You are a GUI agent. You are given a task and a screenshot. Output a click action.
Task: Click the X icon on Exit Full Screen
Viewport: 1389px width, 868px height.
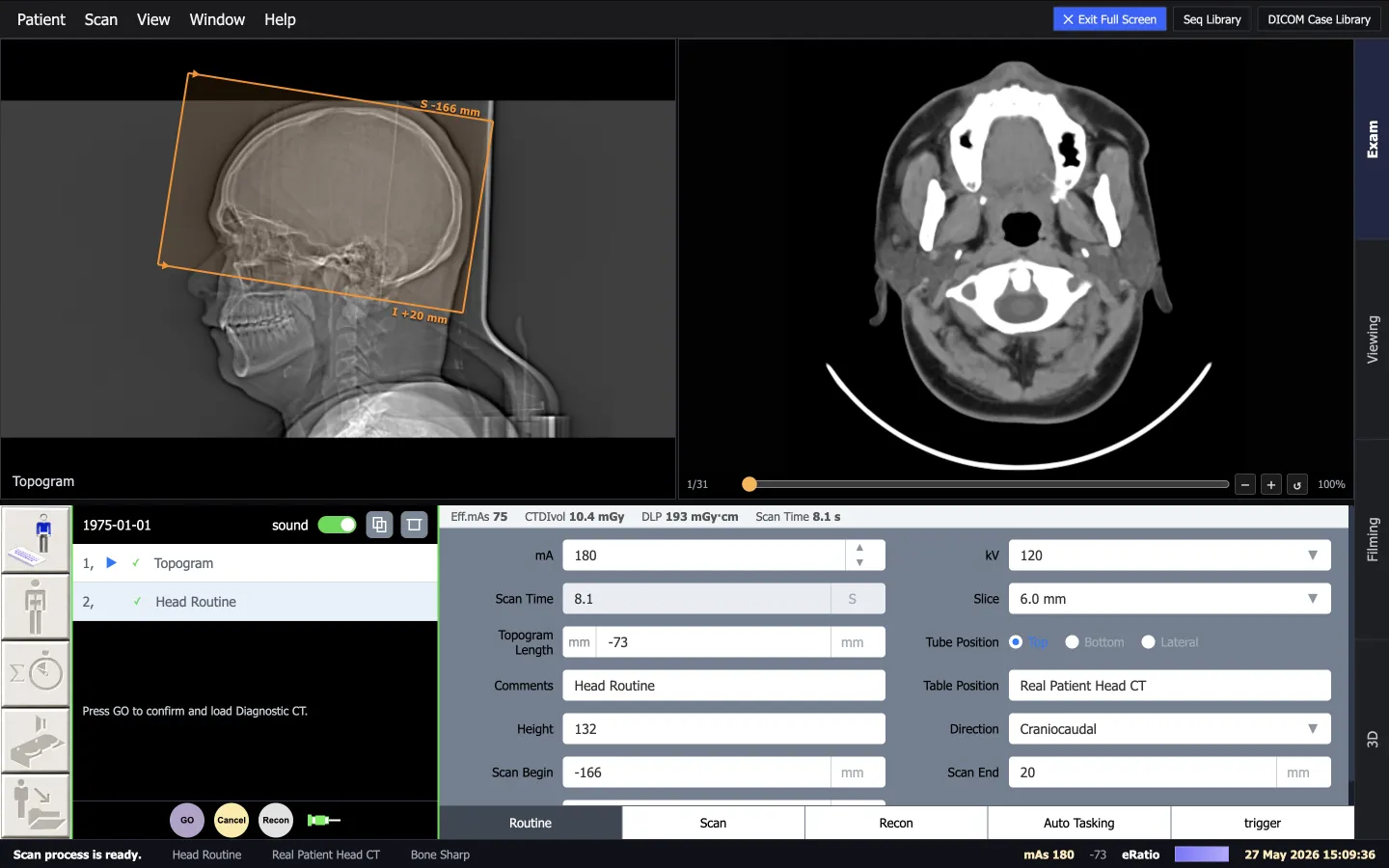pos(1068,19)
